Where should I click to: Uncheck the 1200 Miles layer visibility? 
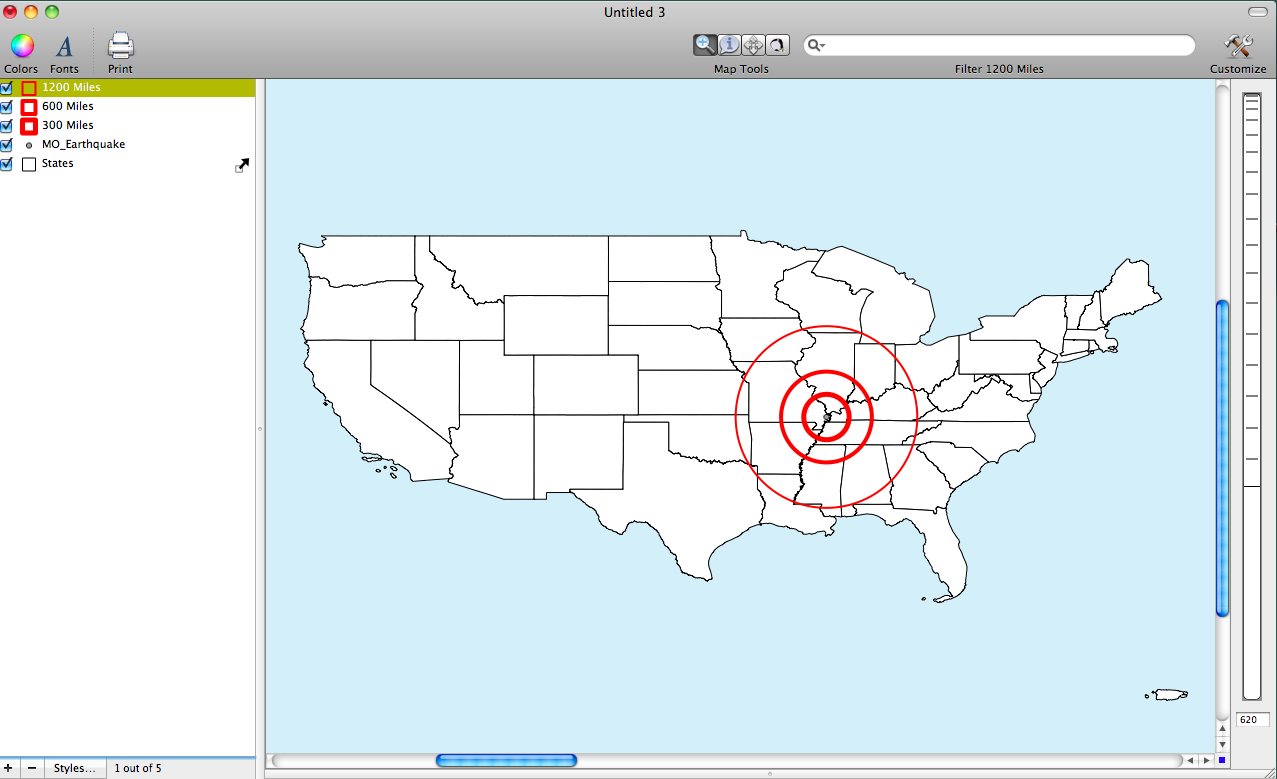tap(7, 88)
